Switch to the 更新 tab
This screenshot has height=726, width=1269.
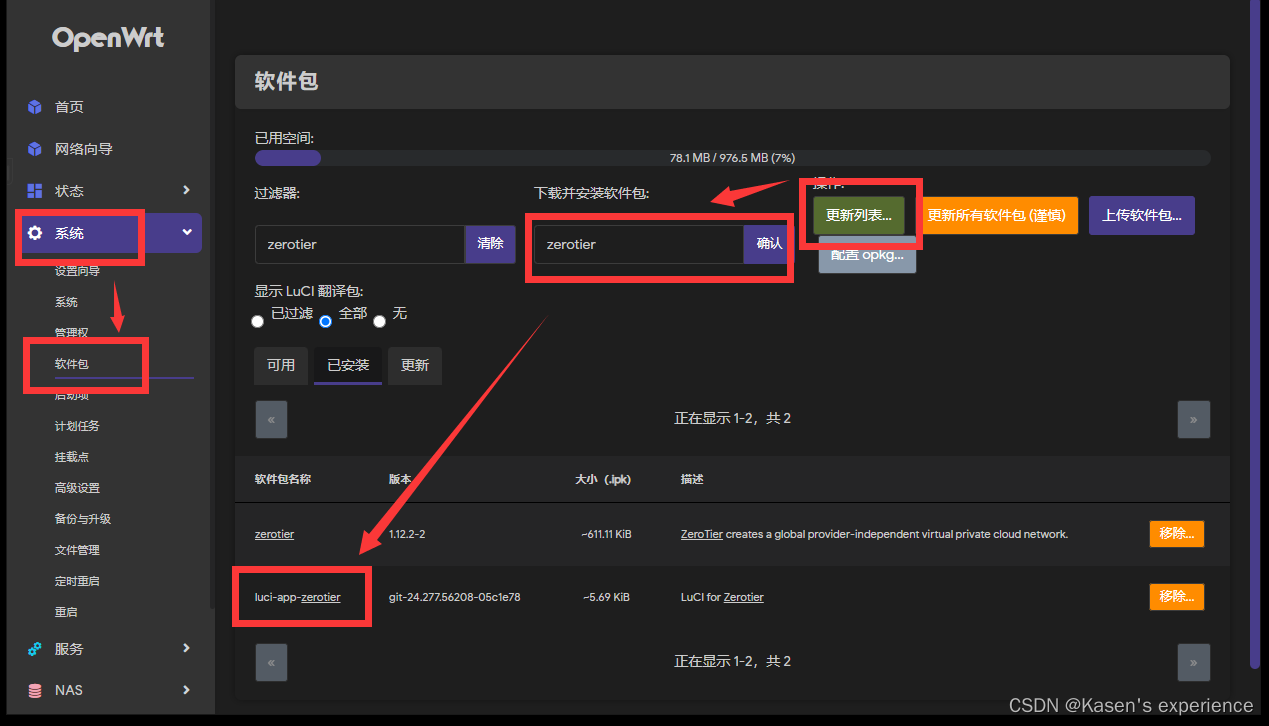pyautogui.click(x=415, y=366)
